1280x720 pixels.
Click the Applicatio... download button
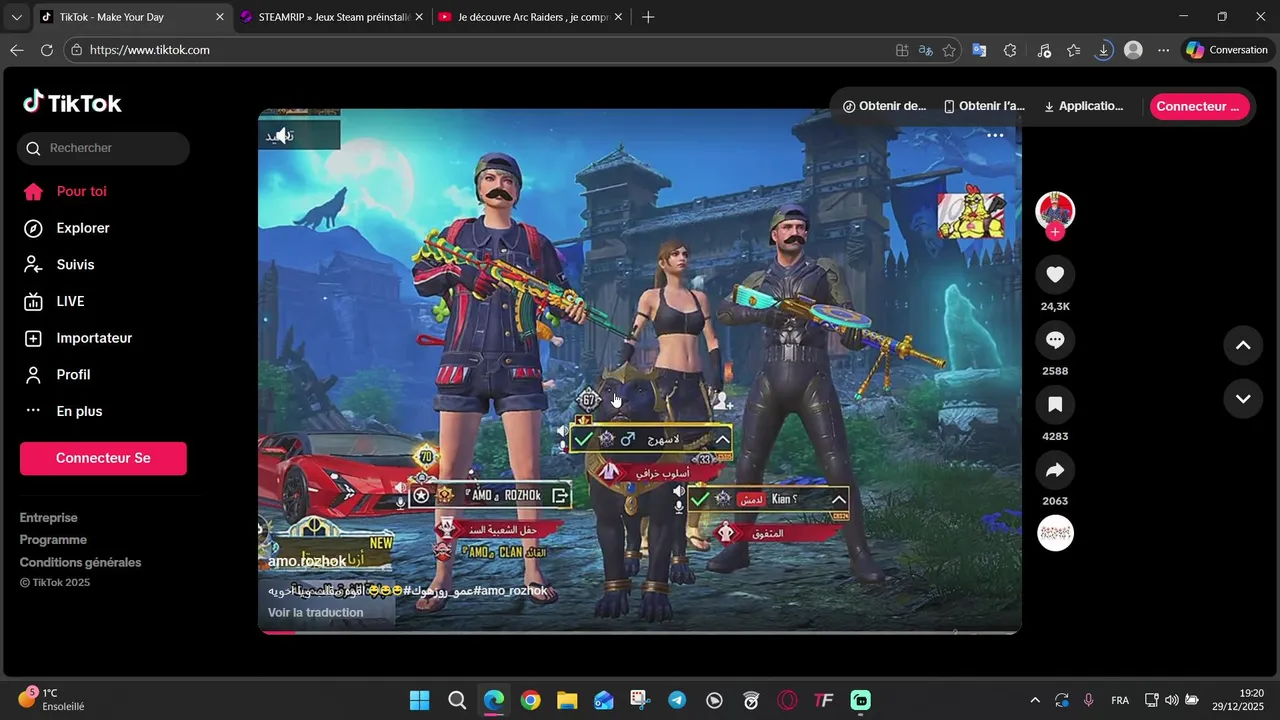[x=1083, y=106]
